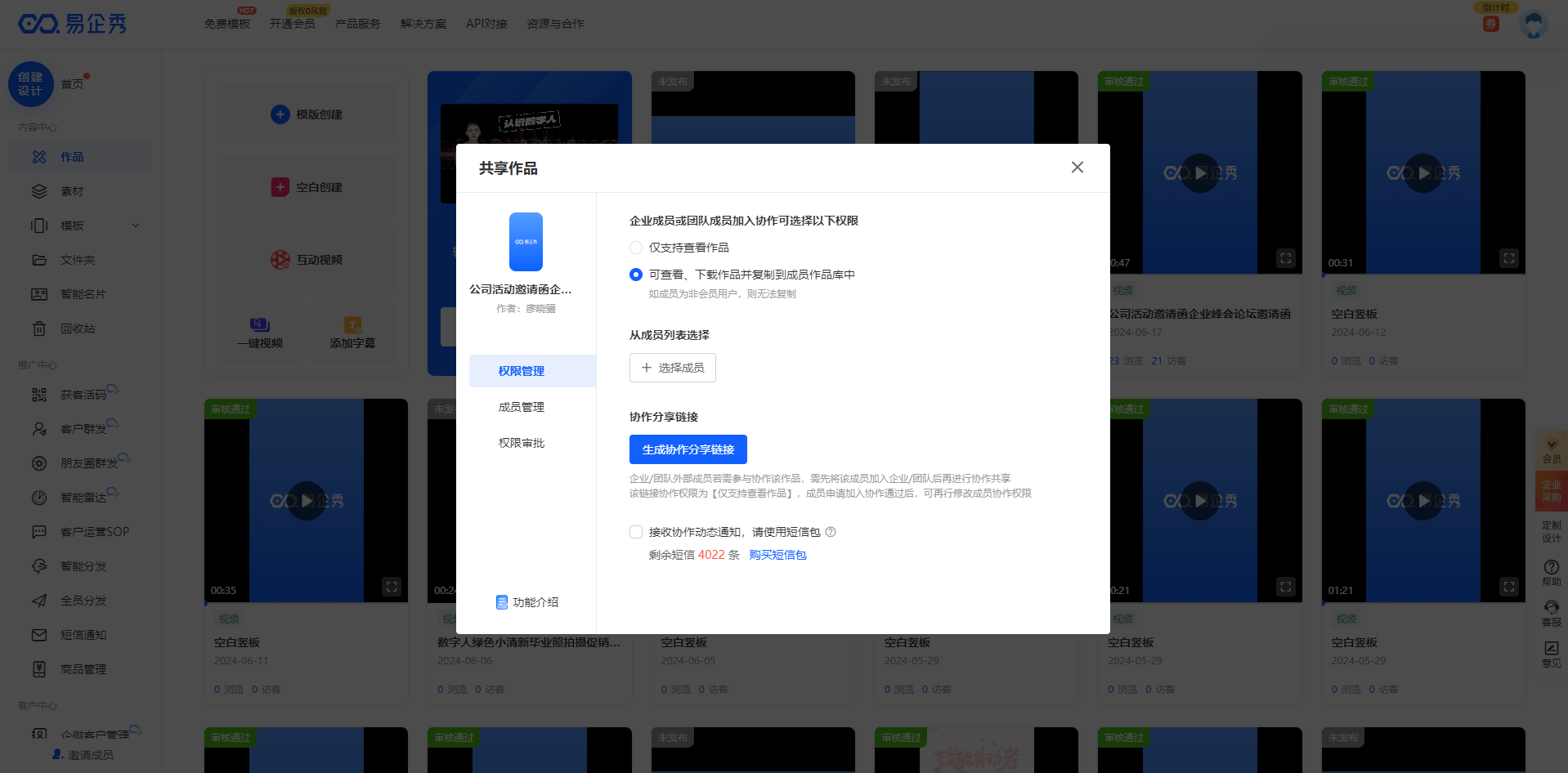Enable SMS notification for collaboration updates
Image resolution: width=1568 pixels, height=773 pixels.
[x=636, y=532]
